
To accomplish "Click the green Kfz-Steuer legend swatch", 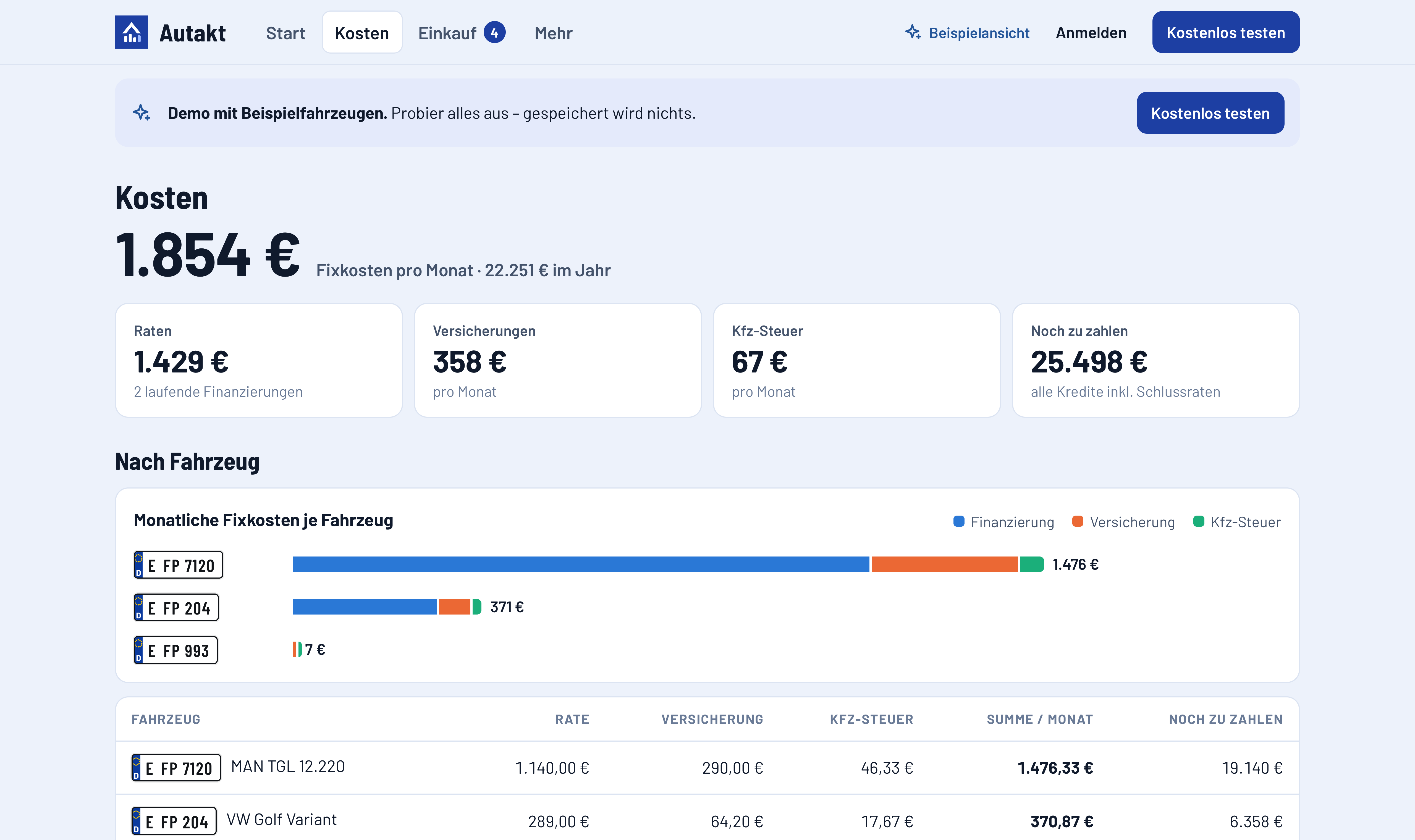I will click(1198, 521).
